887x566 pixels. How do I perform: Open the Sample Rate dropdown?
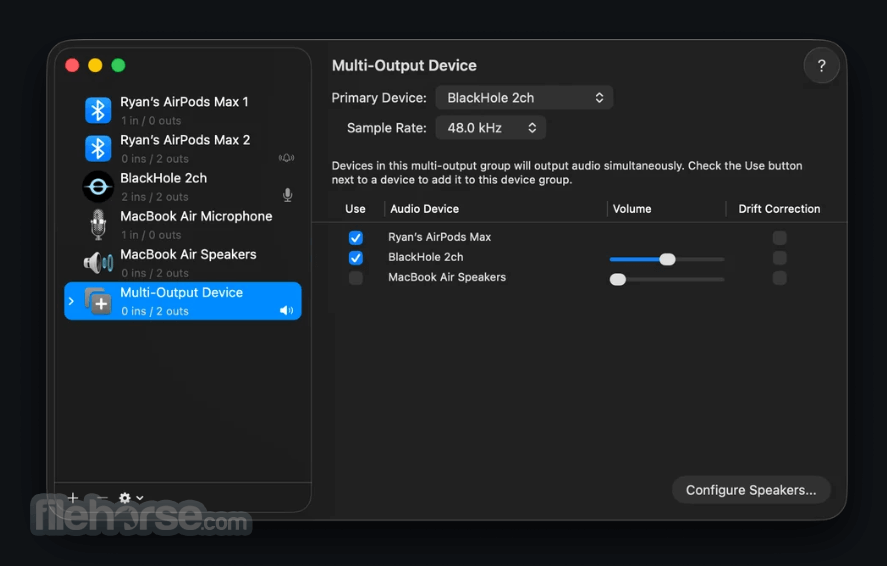pyautogui.click(x=490, y=128)
